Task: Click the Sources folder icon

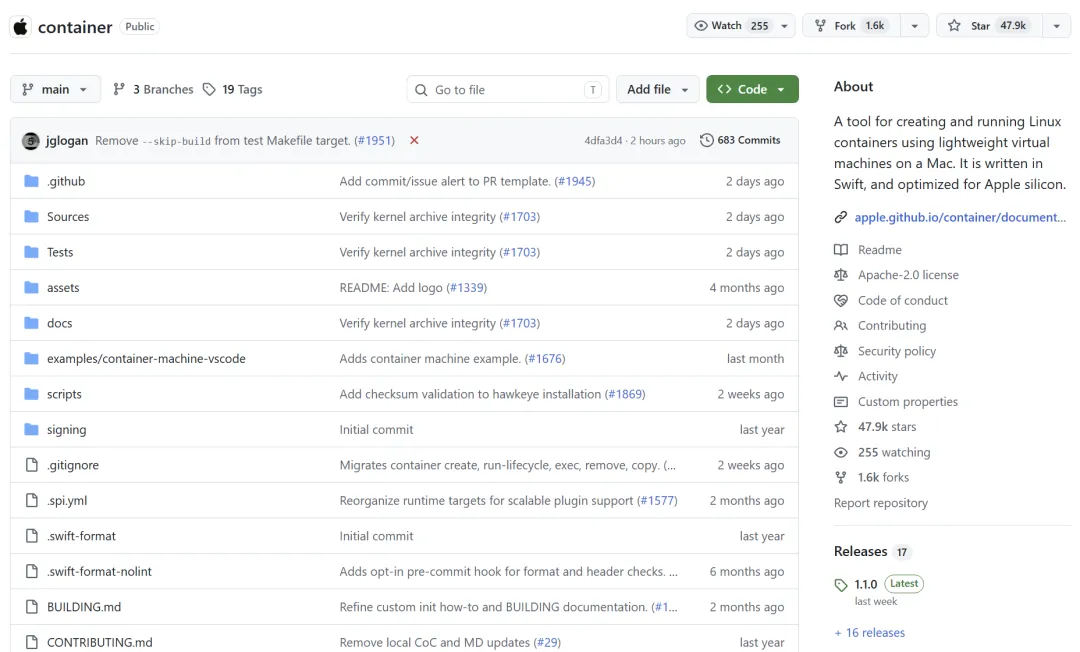Action: coord(31,216)
